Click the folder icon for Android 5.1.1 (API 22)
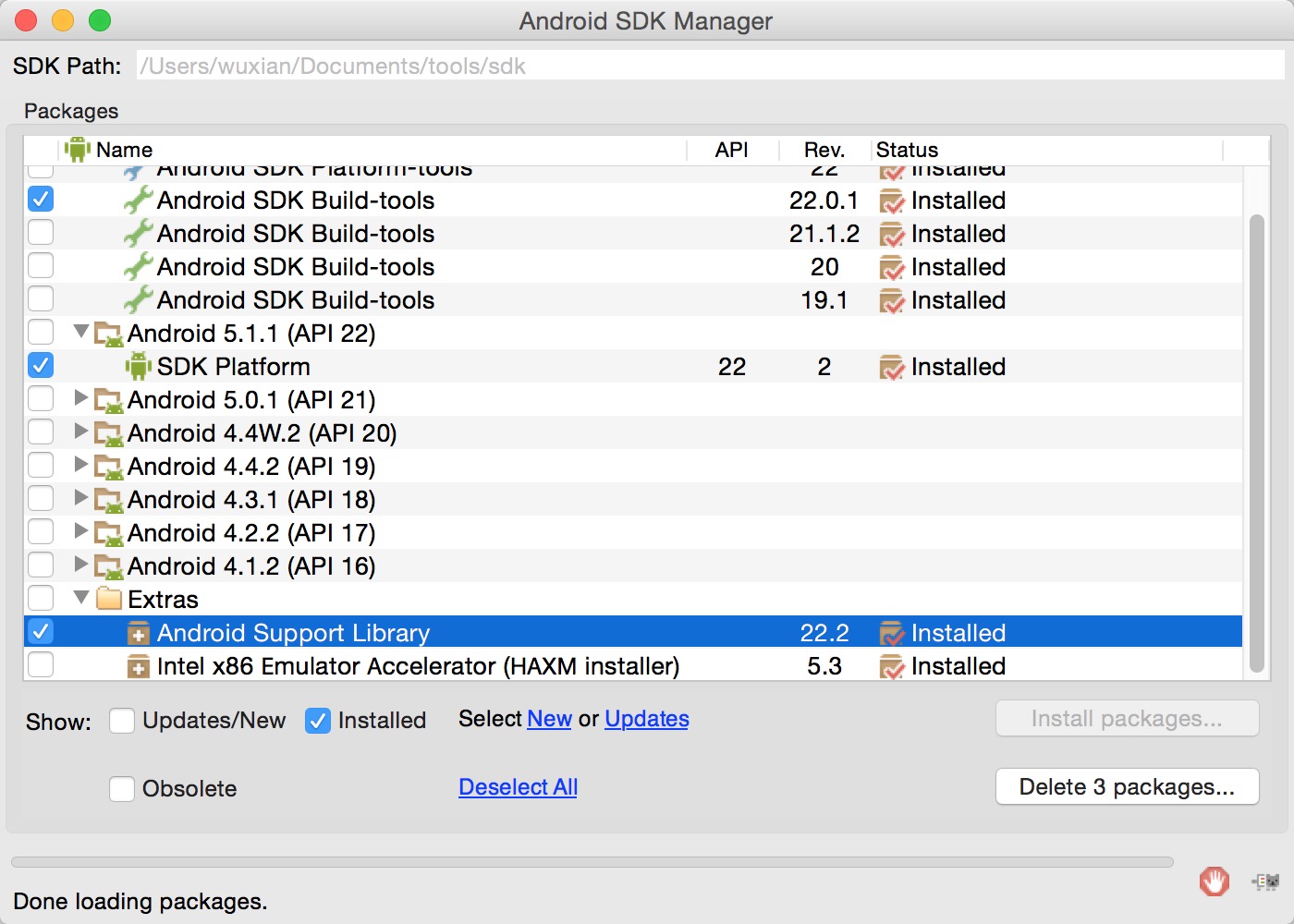This screenshot has width=1294, height=924. [x=109, y=334]
